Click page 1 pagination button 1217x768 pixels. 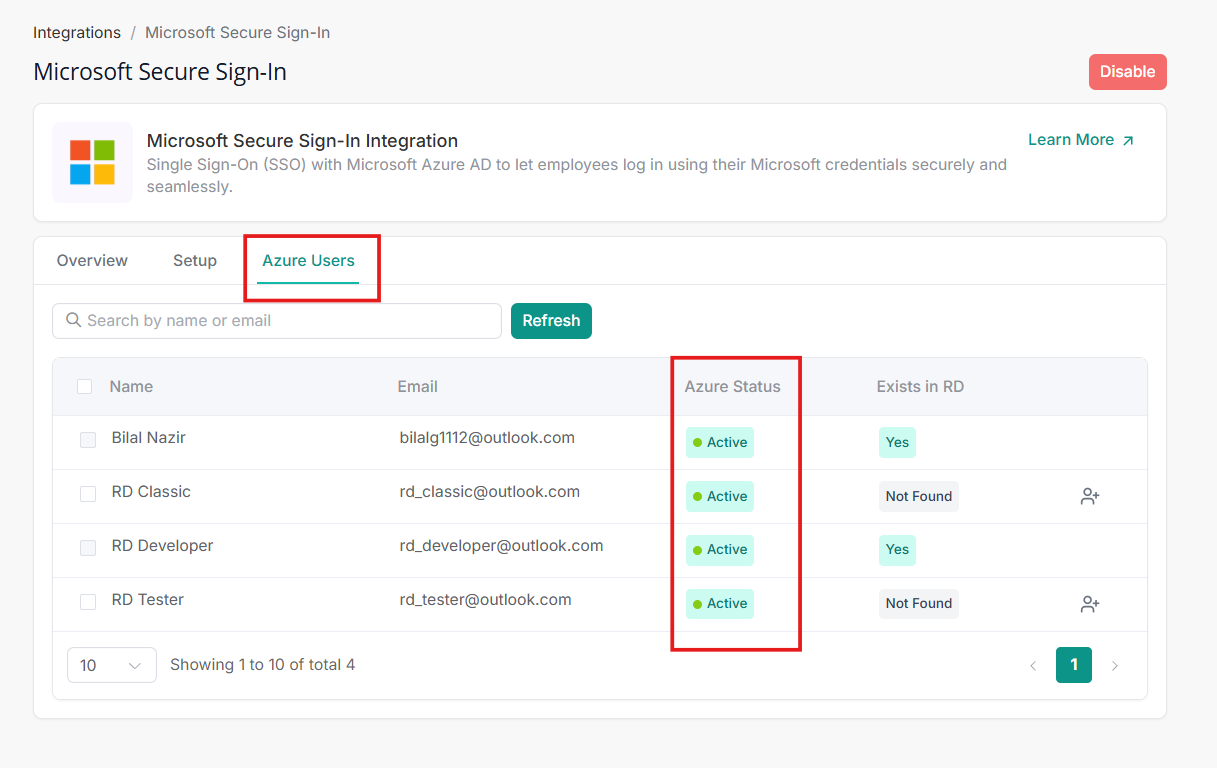pyautogui.click(x=1073, y=665)
